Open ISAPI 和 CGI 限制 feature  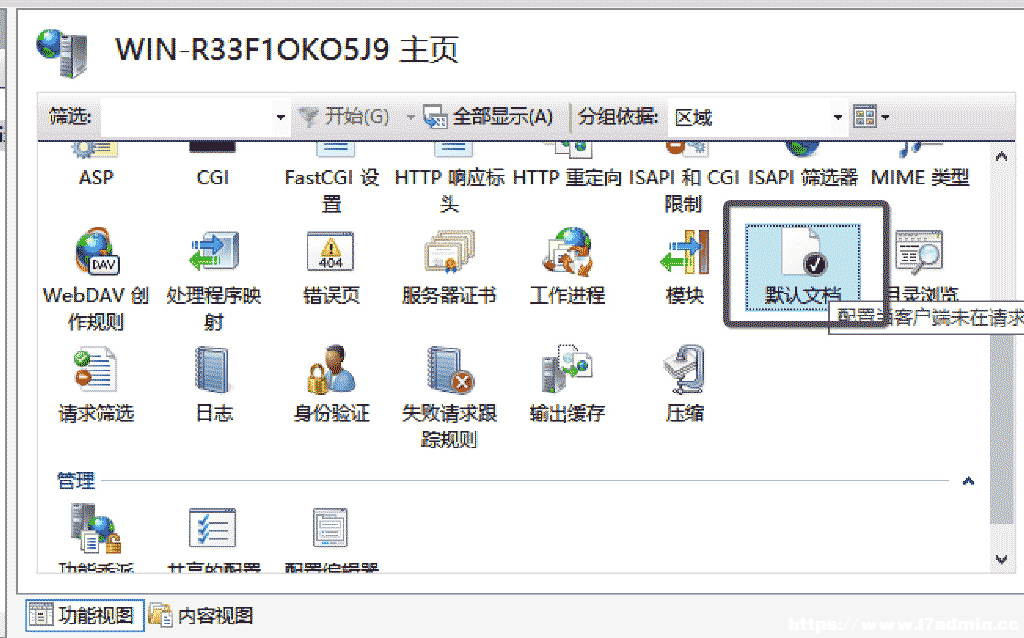point(684,178)
